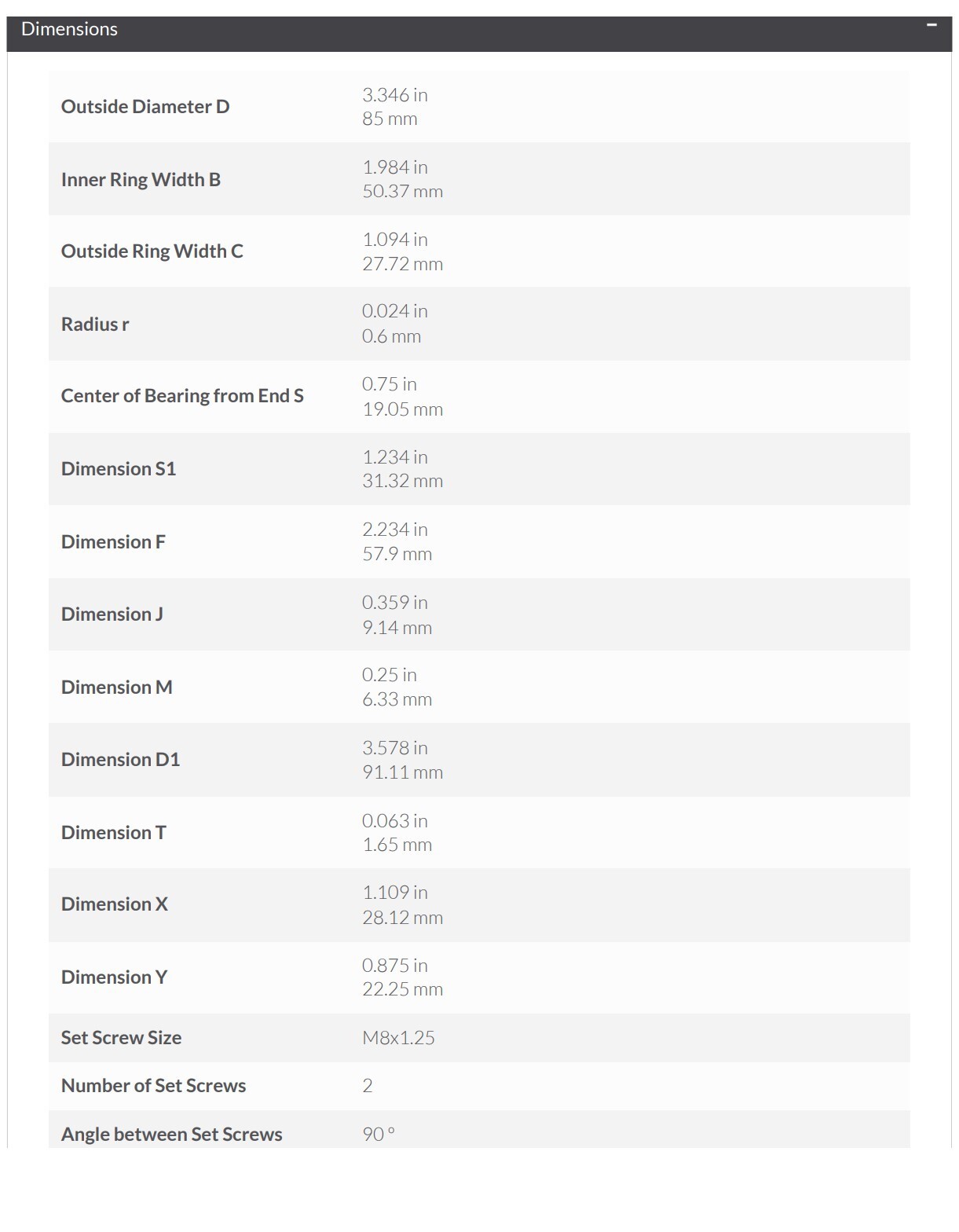The image size is (959, 1232).
Task: Select the Outside Diameter D label
Action: (145, 107)
